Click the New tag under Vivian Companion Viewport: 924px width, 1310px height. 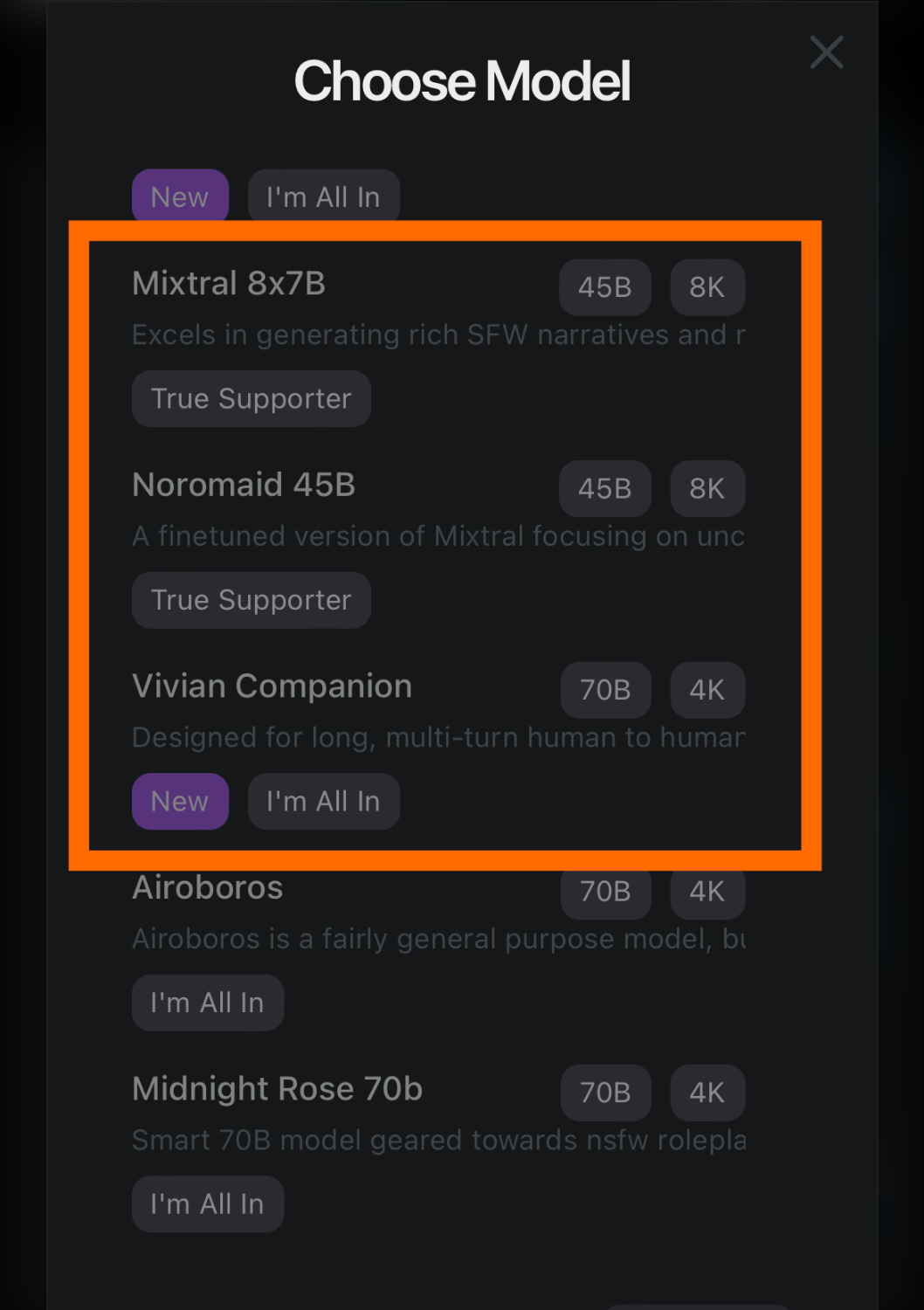(x=180, y=802)
